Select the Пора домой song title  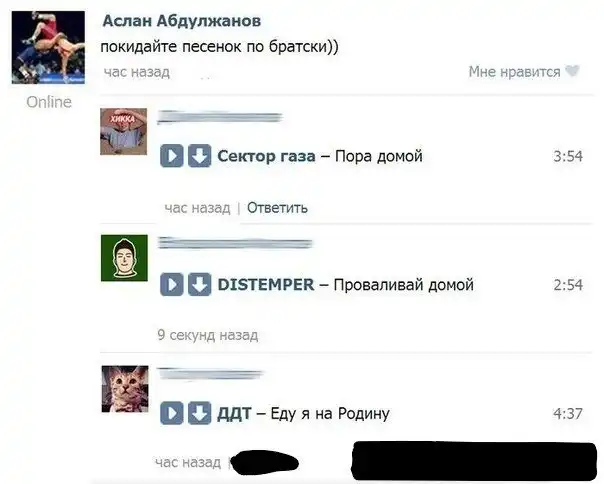click(x=379, y=156)
